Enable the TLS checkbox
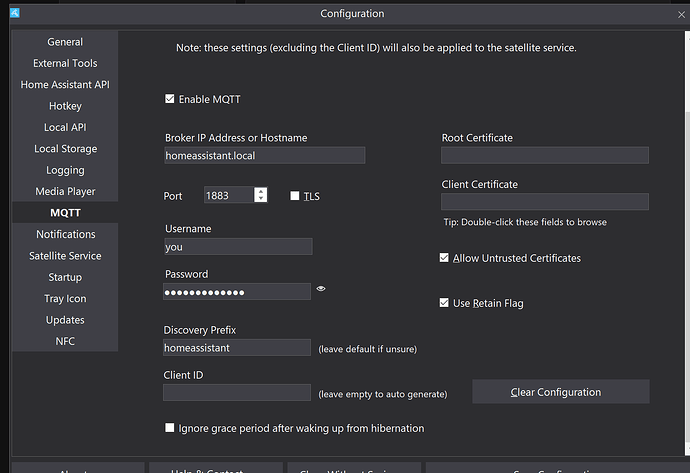 (x=295, y=196)
